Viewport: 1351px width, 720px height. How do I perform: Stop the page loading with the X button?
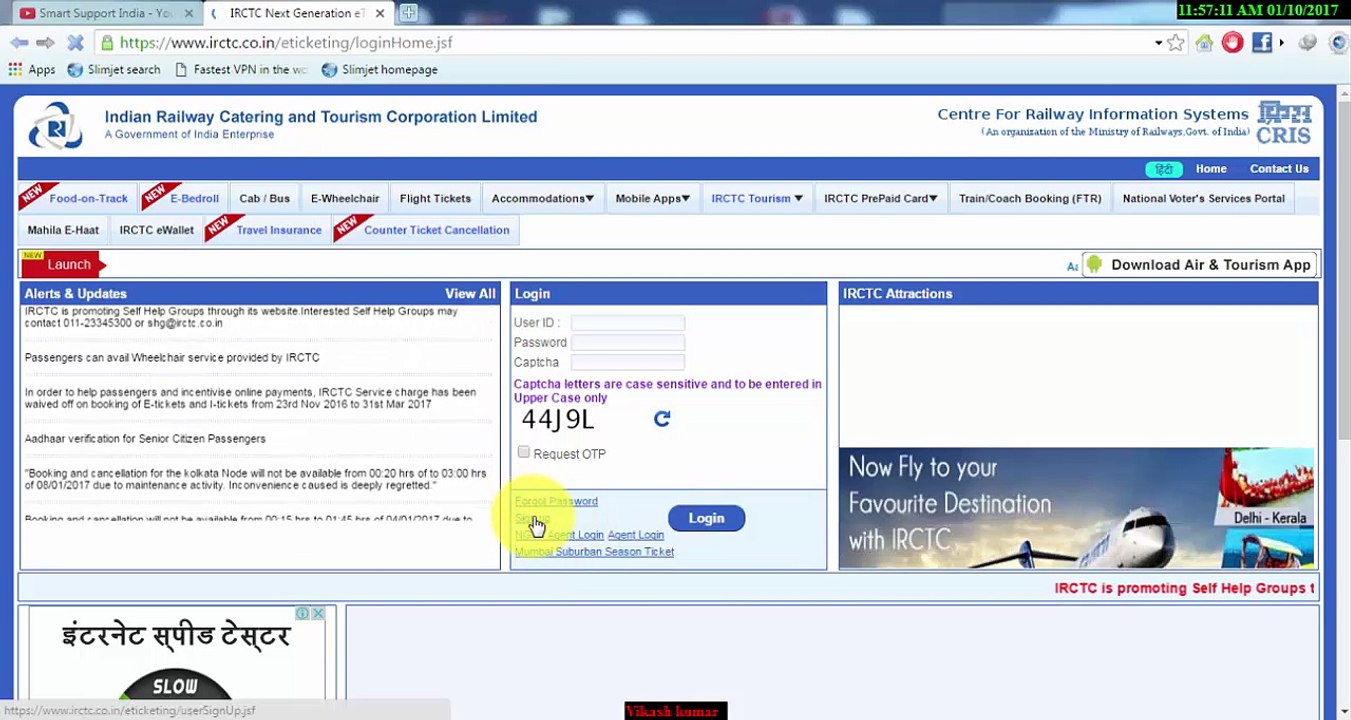click(x=75, y=43)
